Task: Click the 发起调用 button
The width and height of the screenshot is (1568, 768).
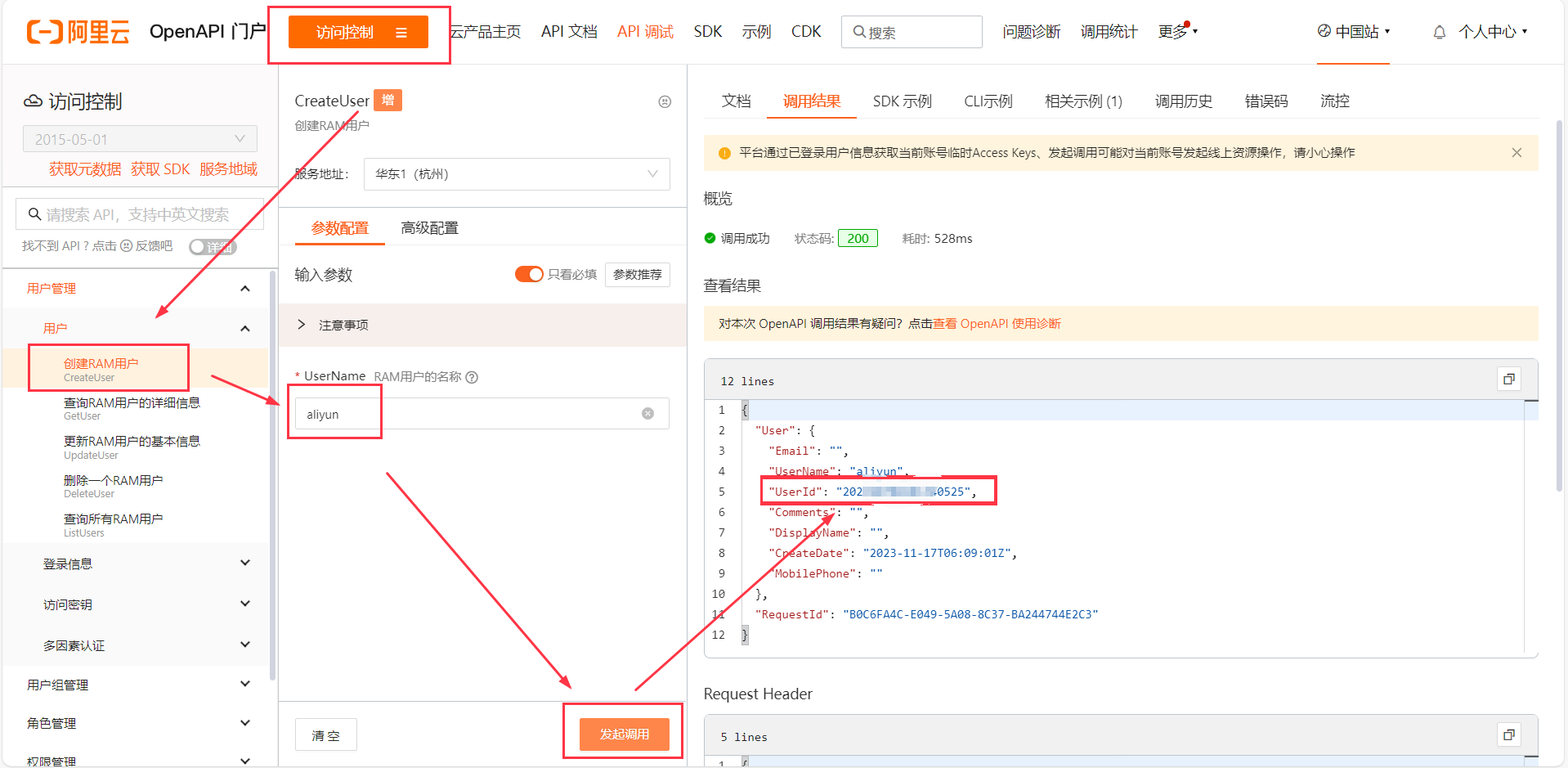Action: pos(625,734)
